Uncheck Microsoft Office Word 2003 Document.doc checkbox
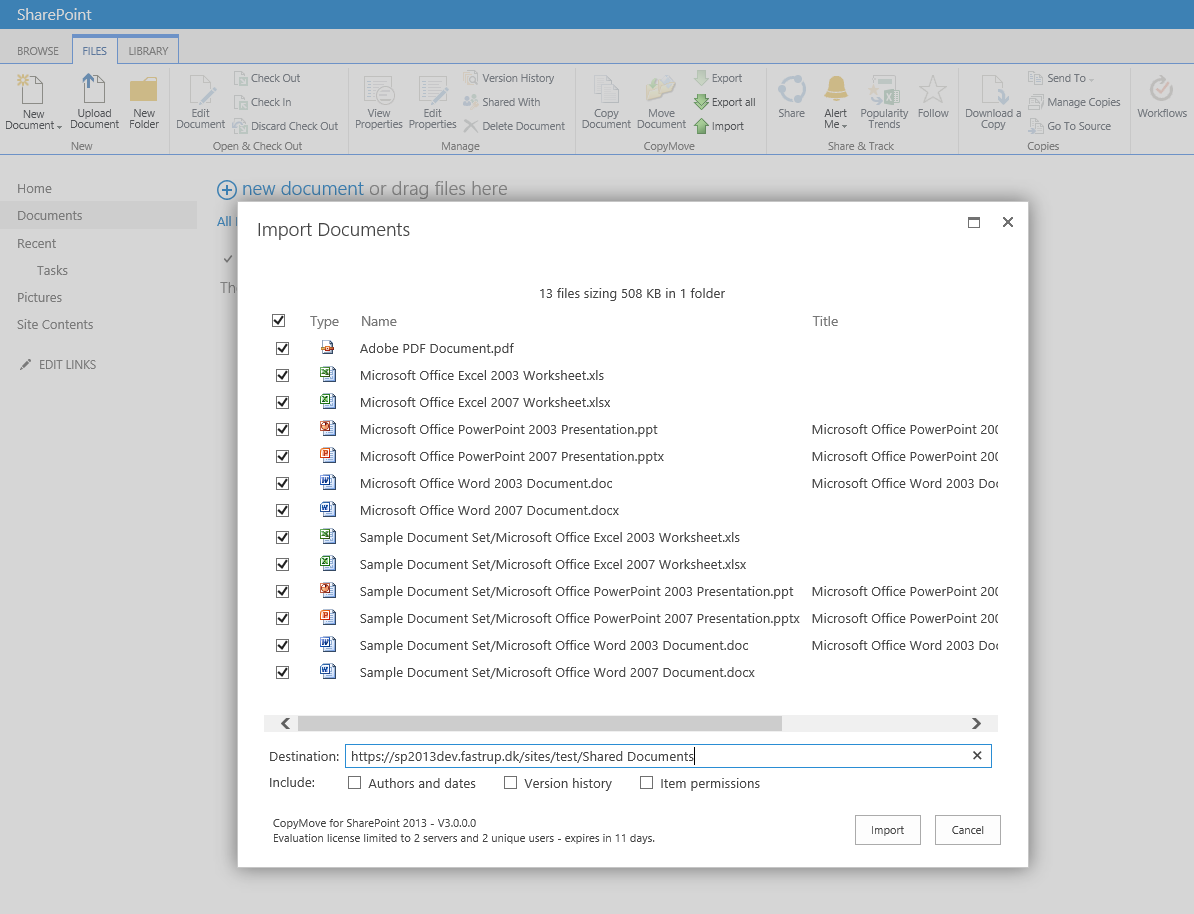The width and height of the screenshot is (1194, 914). click(x=283, y=484)
